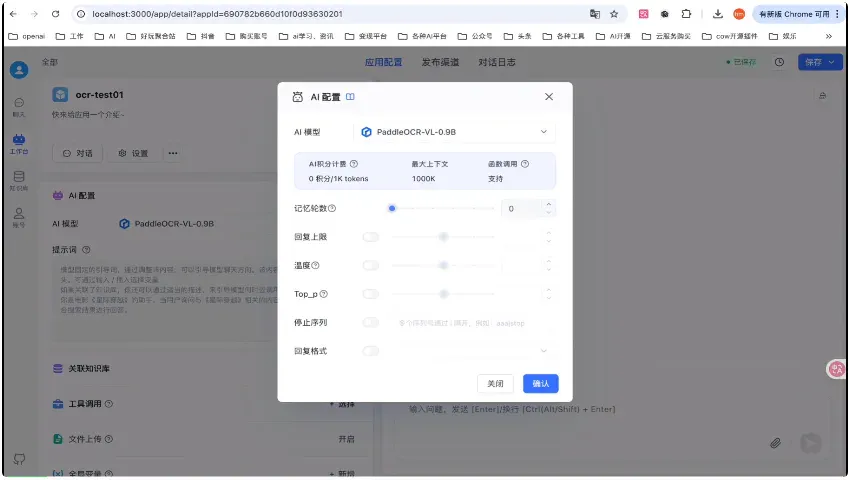The image size is (850, 480).
Task: Click the 文件上传 help icon
Action: [108, 439]
